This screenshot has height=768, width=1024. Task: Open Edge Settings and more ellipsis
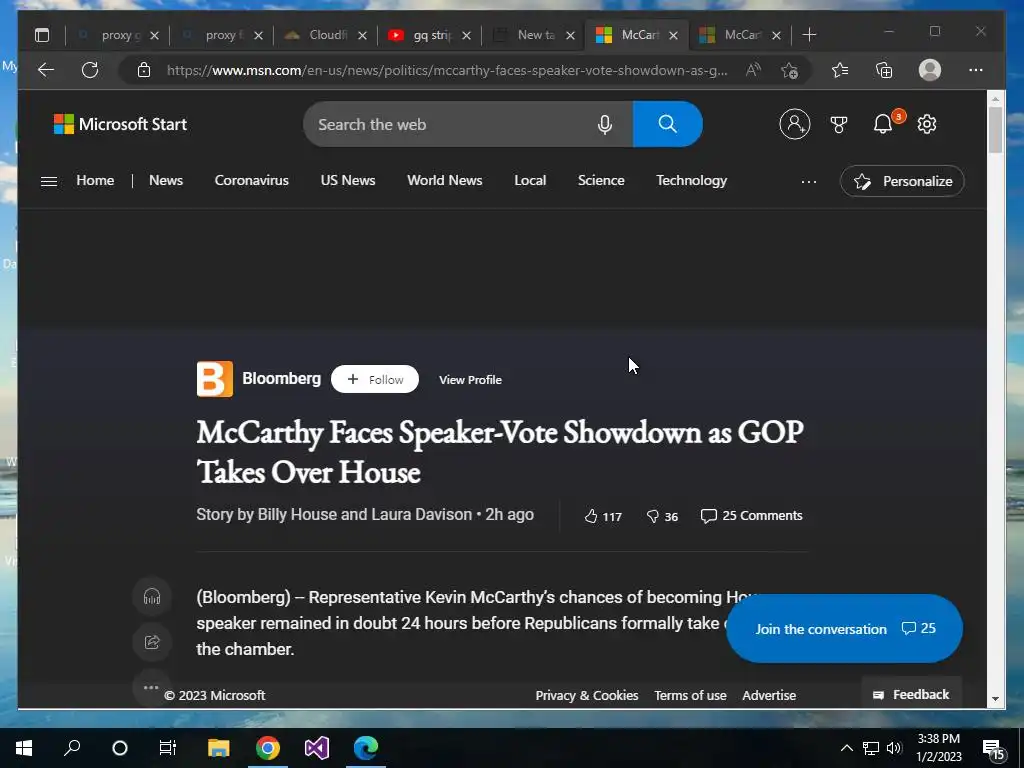tap(976, 70)
